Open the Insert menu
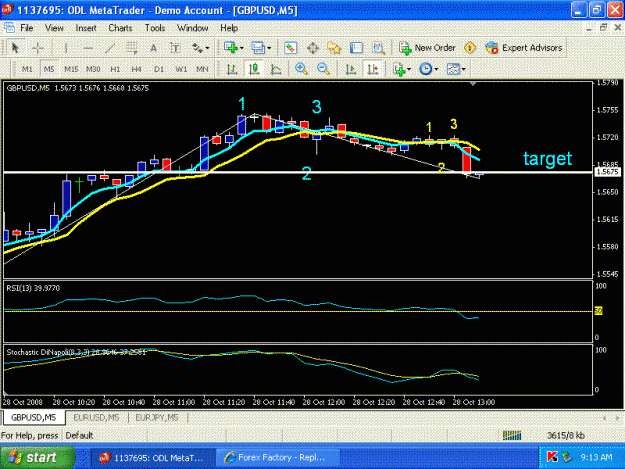Image resolution: width=625 pixels, height=469 pixels. 86,28
